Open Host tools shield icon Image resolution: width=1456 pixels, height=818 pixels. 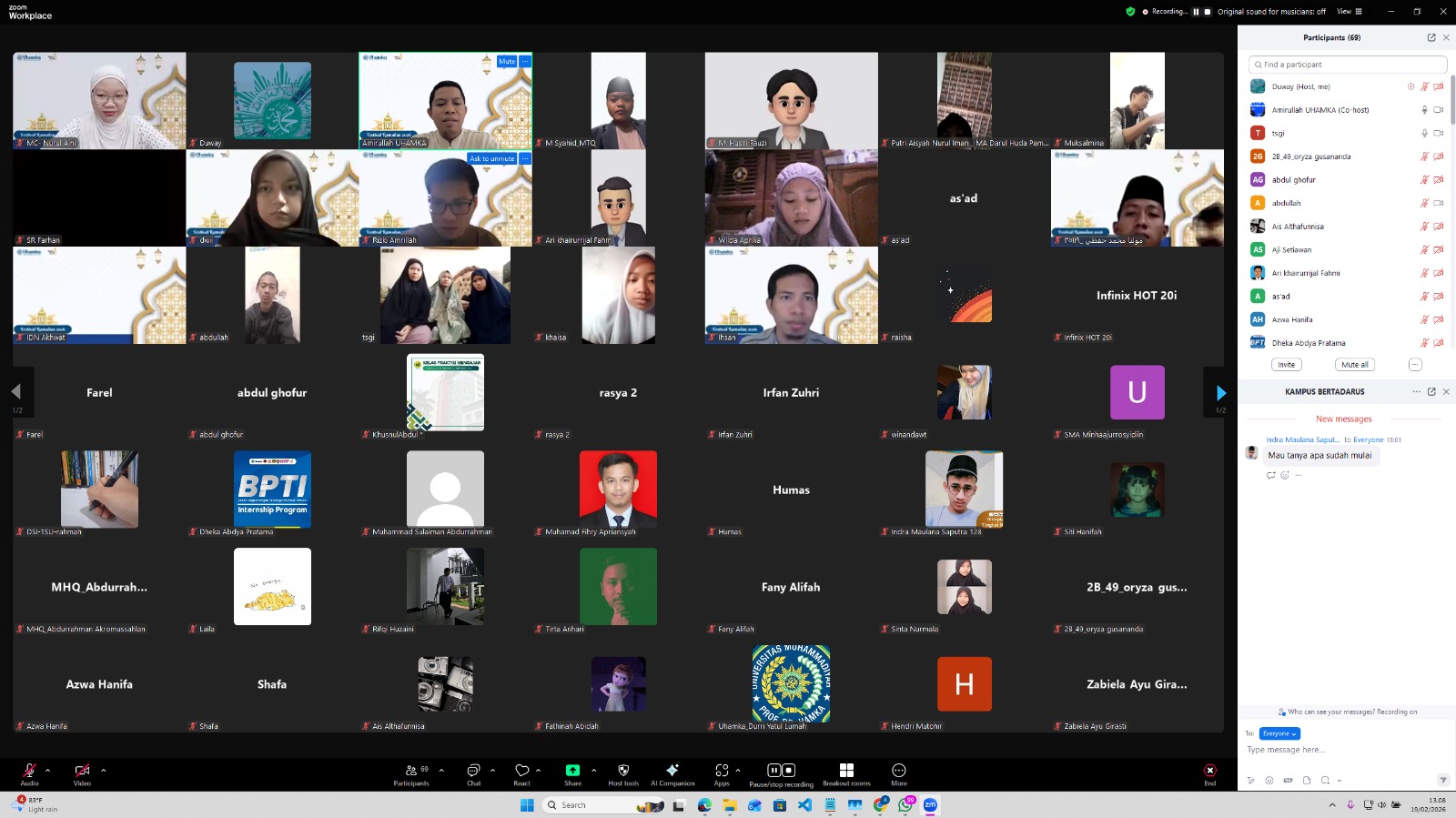[x=623, y=771]
